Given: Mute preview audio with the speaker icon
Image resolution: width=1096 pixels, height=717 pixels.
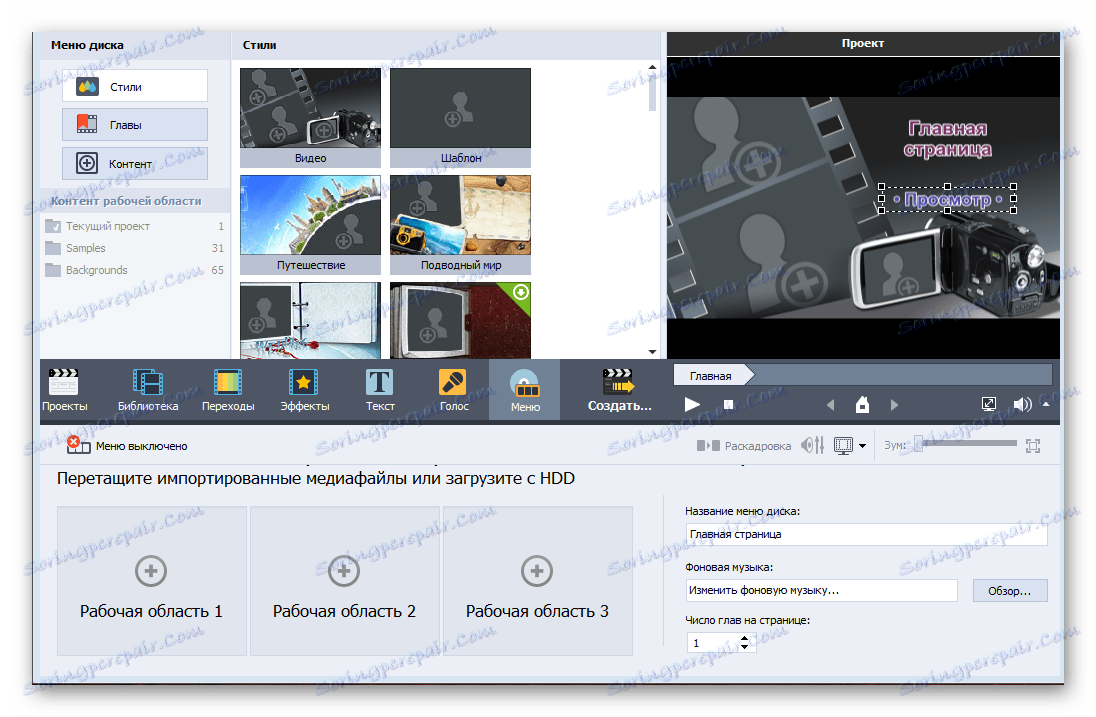Looking at the screenshot, I should pyautogui.click(x=1023, y=403).
